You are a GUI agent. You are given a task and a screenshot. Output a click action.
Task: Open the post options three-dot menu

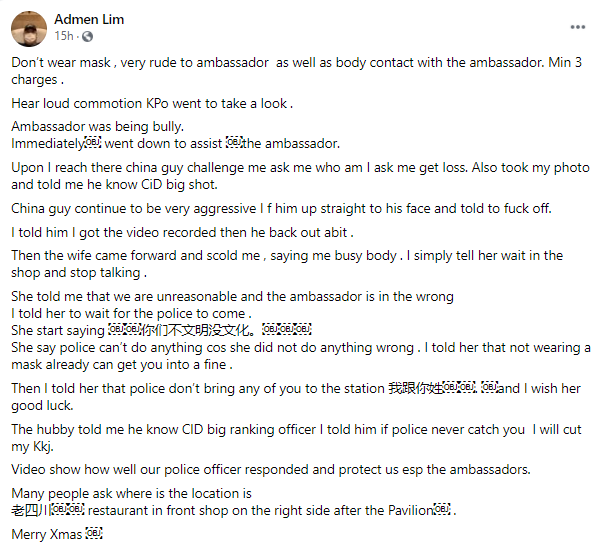(x=577, y=27)
